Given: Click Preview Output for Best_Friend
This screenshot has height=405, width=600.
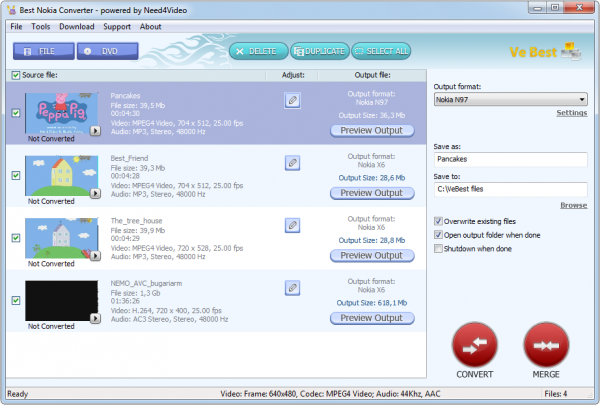Looking at the screenshot, I should [x=372, y=193].
